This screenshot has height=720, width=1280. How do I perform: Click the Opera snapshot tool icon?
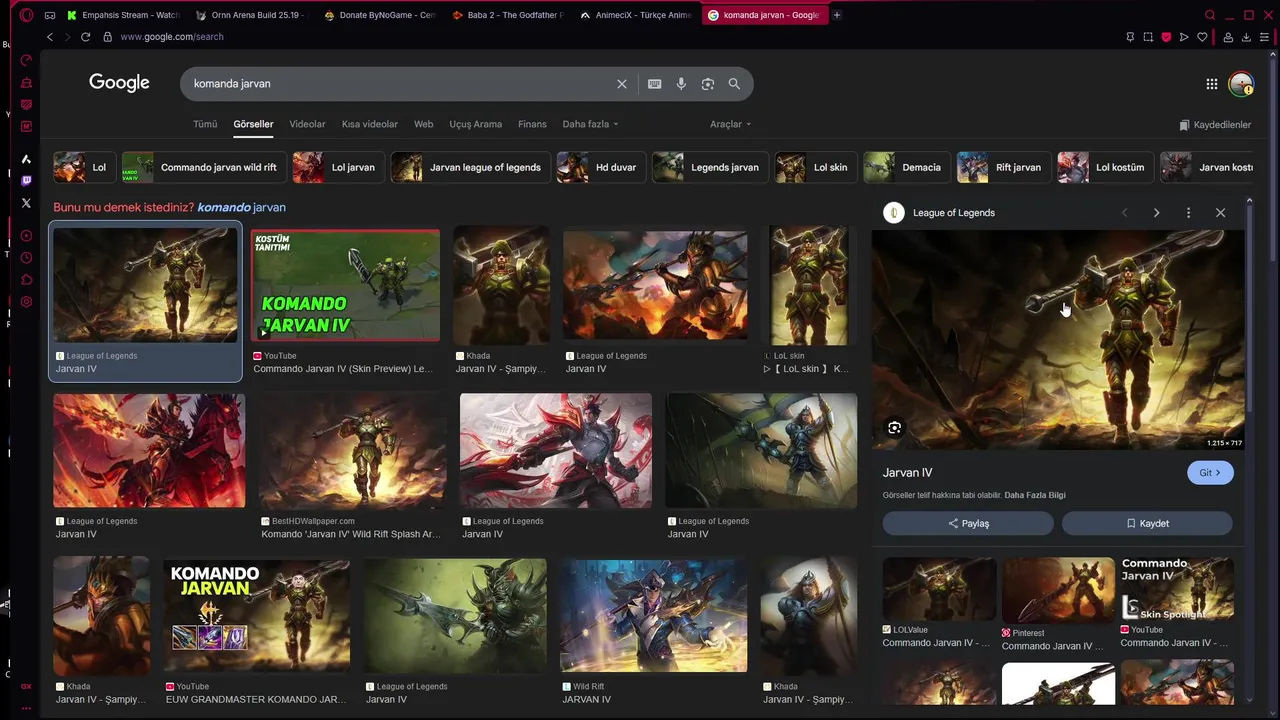point(1148,37)
